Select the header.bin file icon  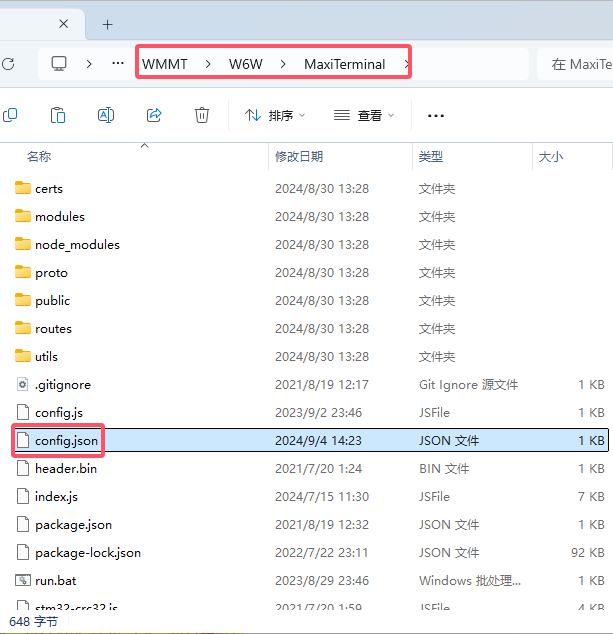[x=23, y=468]
